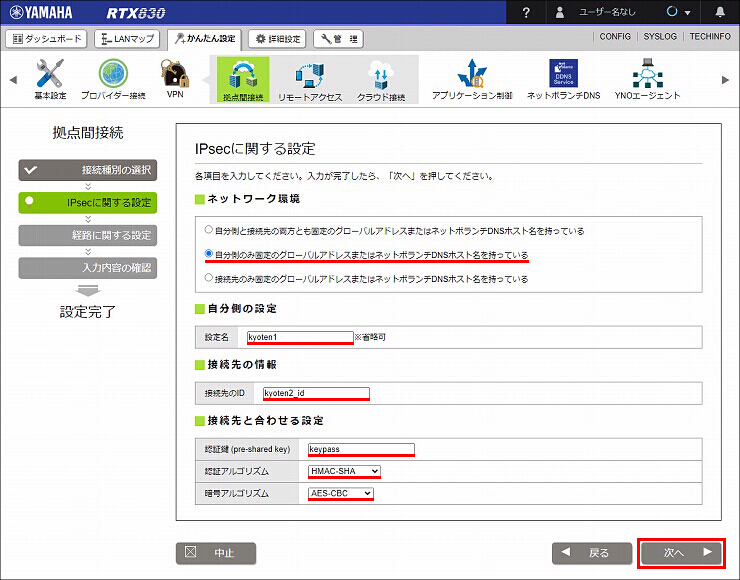Open the refresh circle dropdown
This screenshot has height=580, width=740.
(x=678, y=12)
